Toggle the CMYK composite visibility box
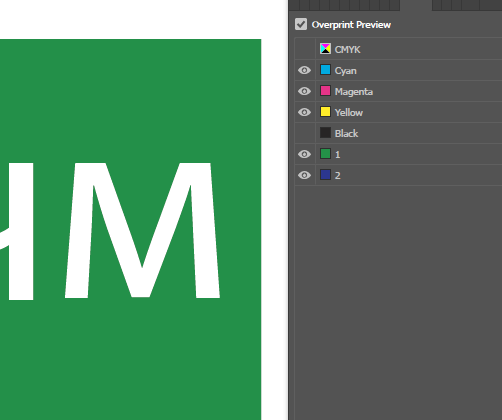The image size is (502, 420). click(304, 49)
